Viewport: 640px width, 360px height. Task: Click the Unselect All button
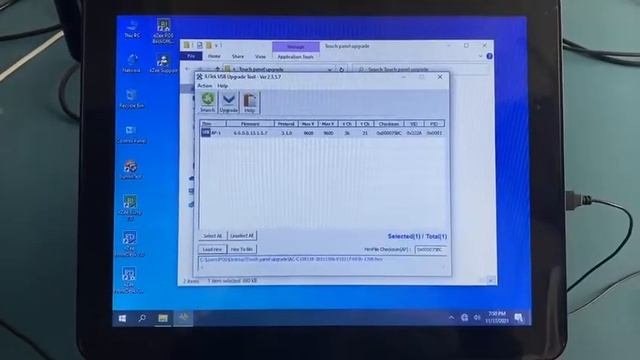pyautogui.click(x=242, y=236)
